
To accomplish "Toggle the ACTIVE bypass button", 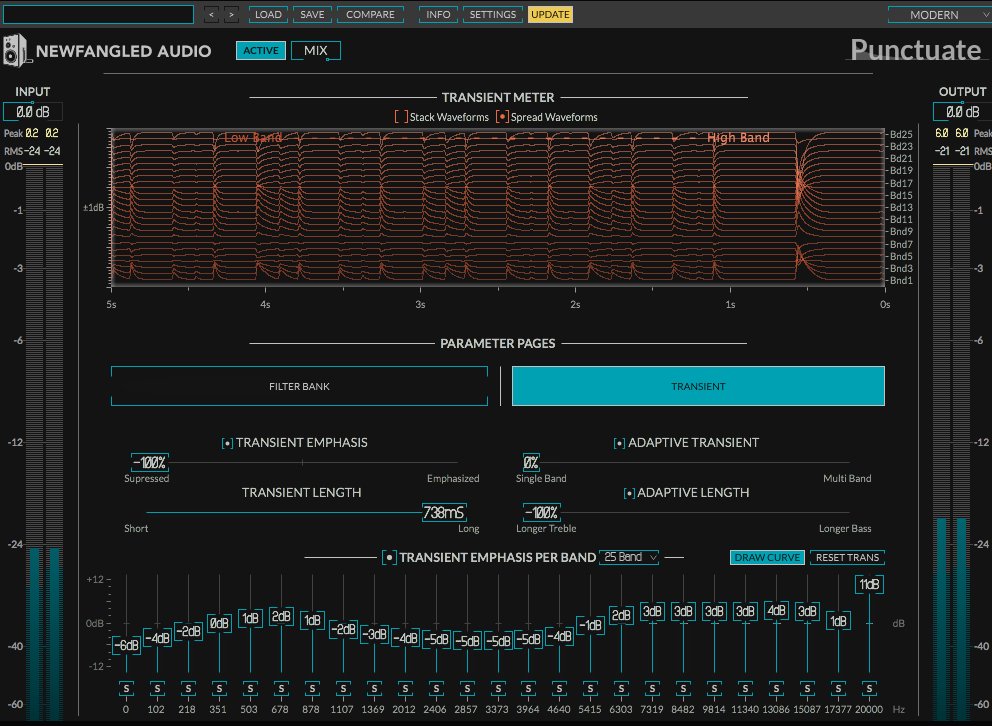I will coord(261,51).
